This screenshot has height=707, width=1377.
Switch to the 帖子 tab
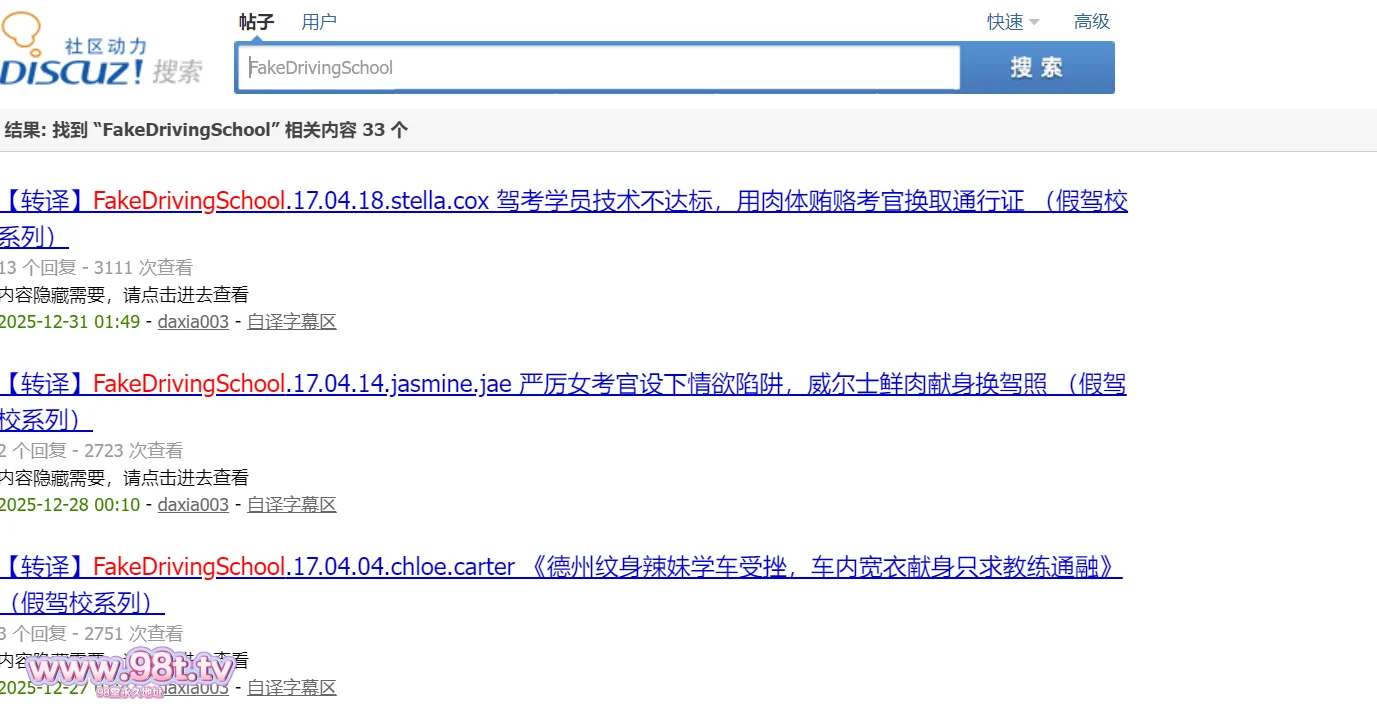[x=256, y=22]
